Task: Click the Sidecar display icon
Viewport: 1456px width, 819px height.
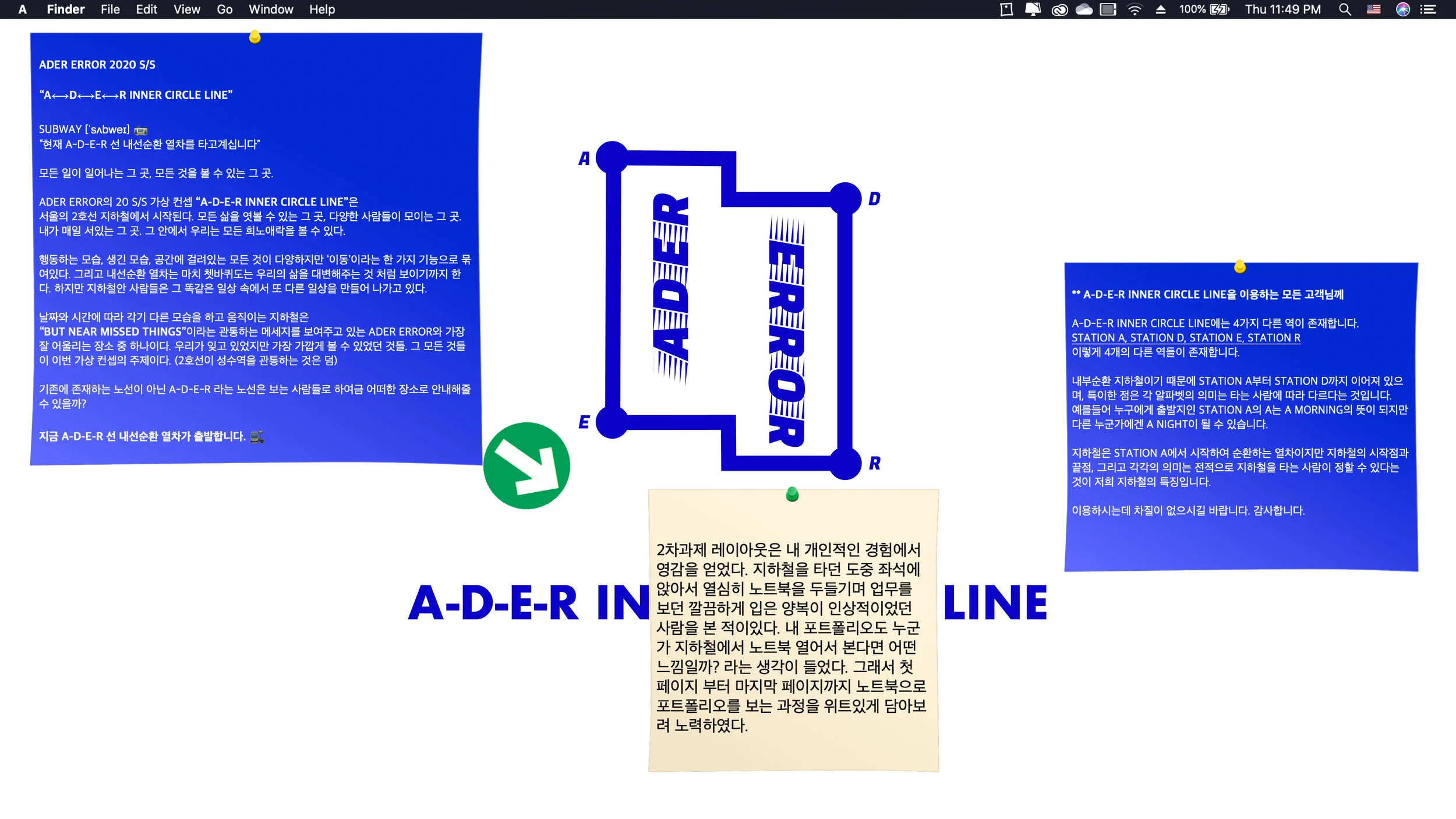Action: 1108,9
